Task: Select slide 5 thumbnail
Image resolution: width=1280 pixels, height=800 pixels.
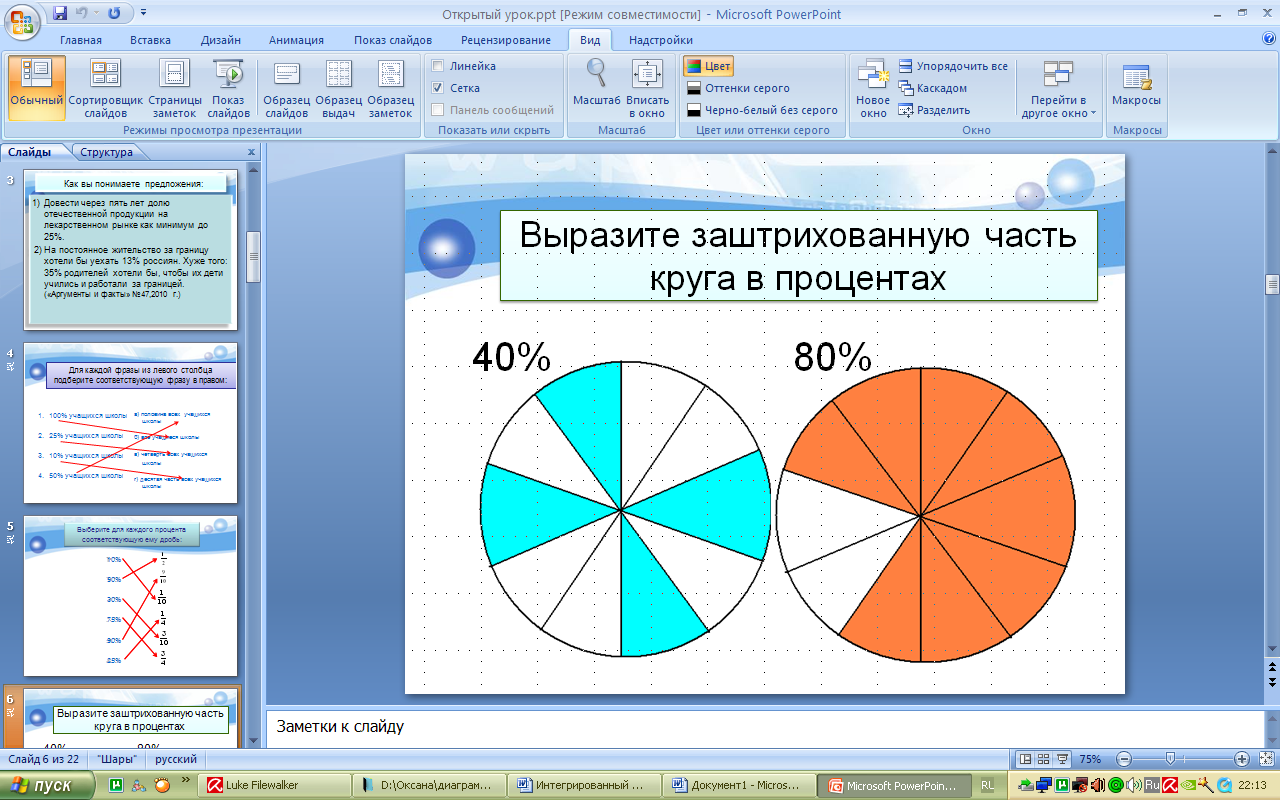Action: [130, 595]
